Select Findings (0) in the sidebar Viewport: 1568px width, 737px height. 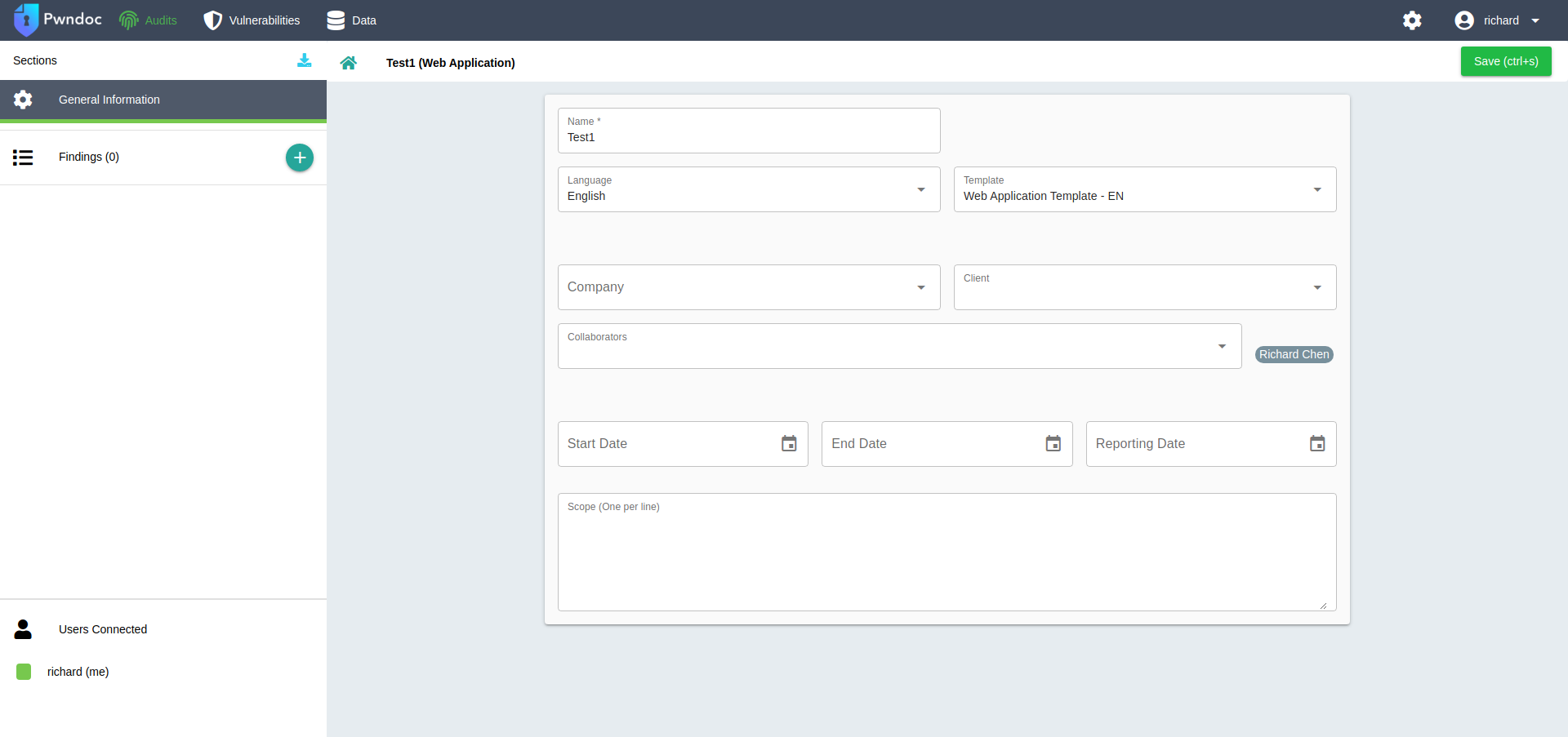click(x=89, y=157)
